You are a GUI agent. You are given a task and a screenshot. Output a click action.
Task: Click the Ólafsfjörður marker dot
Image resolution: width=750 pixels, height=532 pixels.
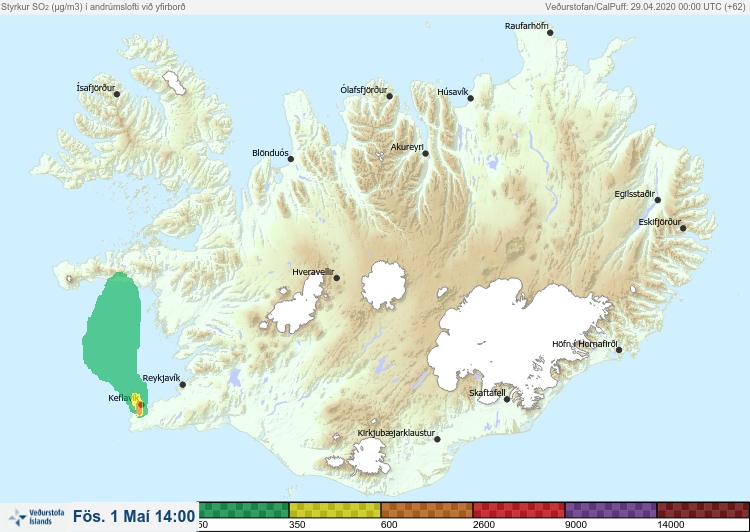click(389, 97)
